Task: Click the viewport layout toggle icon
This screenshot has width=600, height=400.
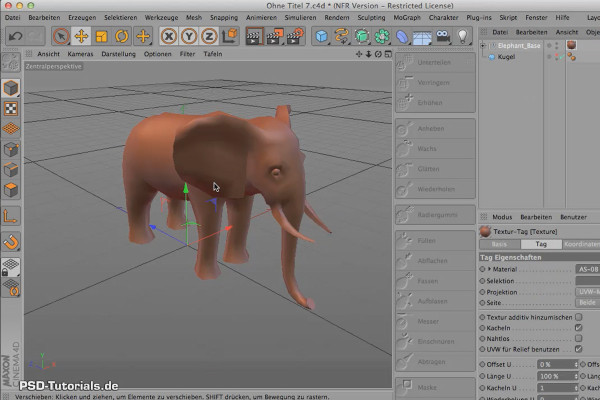Action: 388,54
